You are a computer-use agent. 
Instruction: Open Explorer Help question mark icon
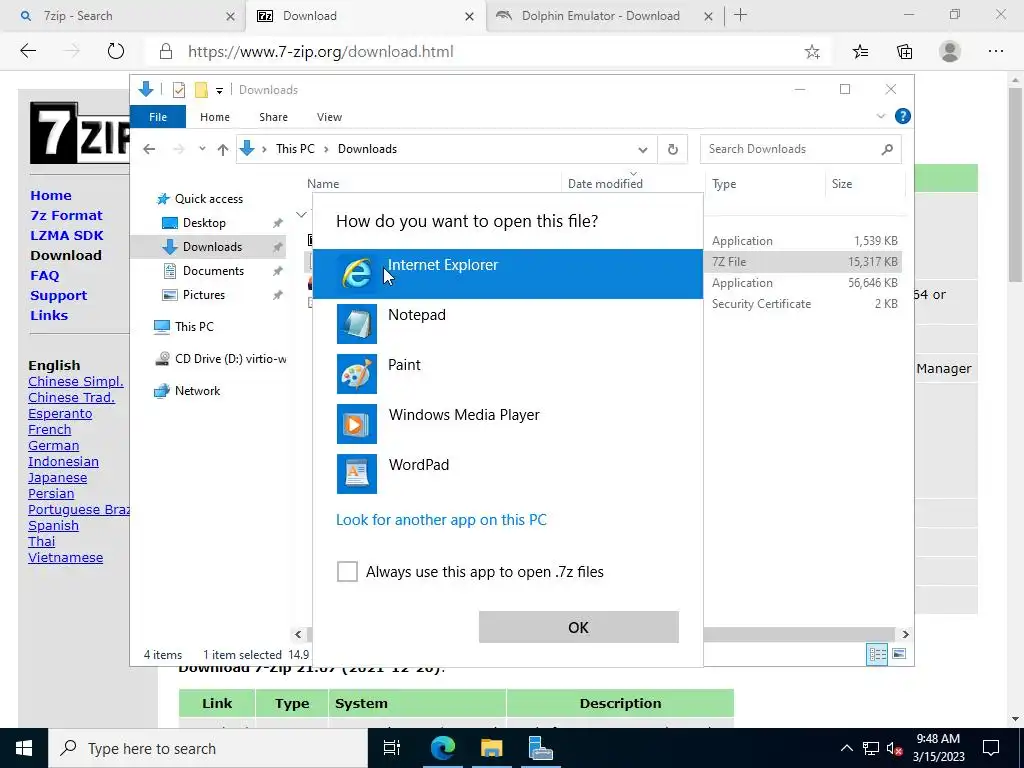tap(903, 116)
